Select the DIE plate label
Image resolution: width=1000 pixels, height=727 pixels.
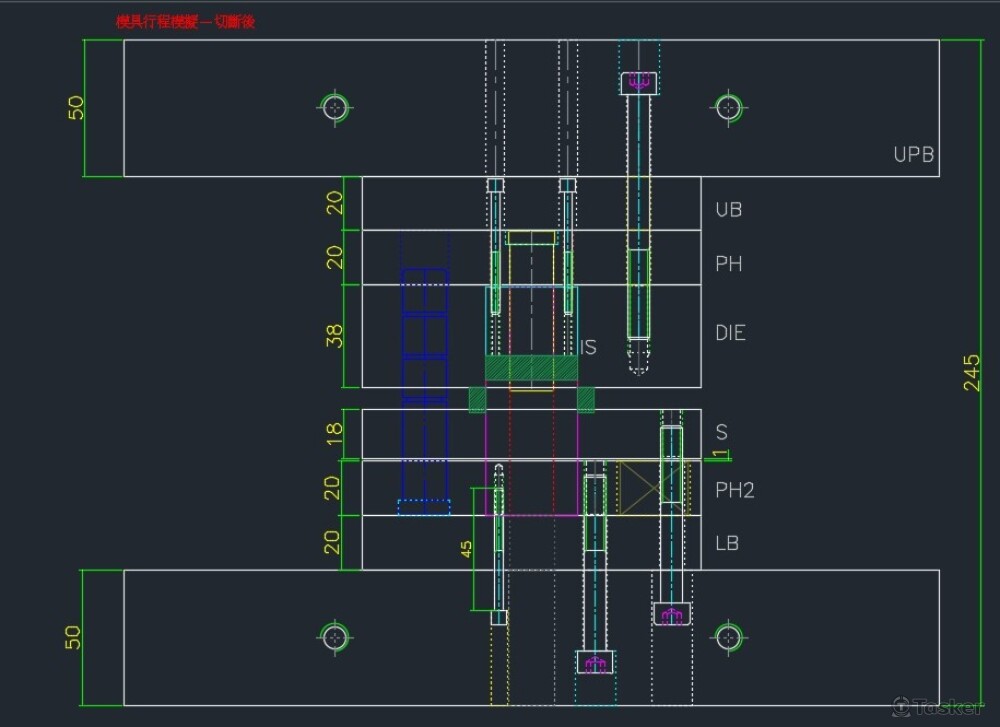coord(730,333)
